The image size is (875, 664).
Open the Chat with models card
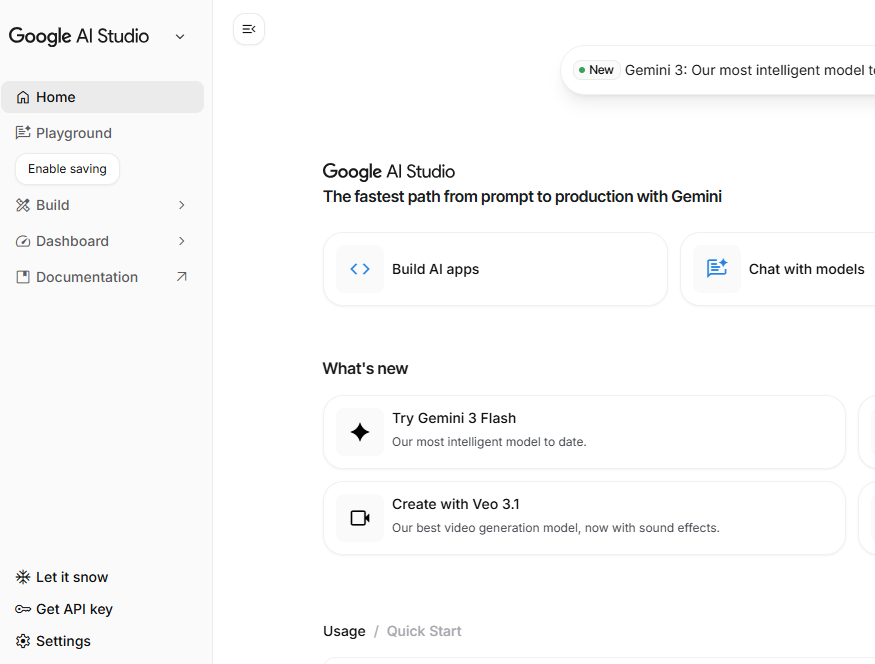(x=790, y=269)
